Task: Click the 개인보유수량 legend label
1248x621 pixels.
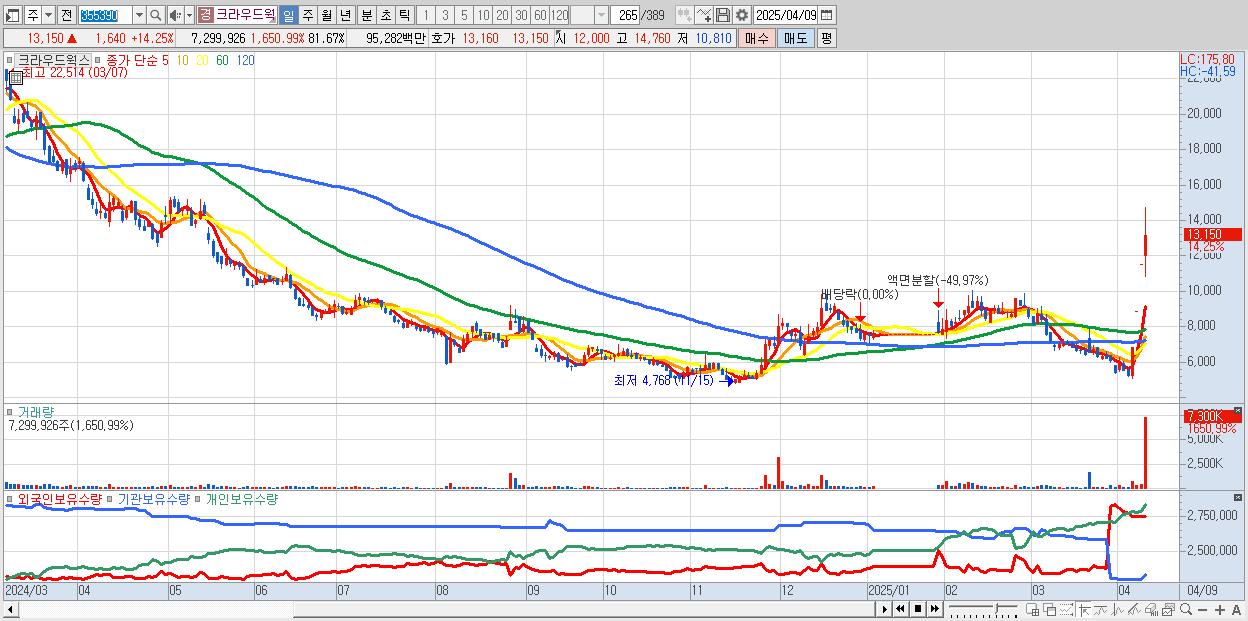Action: [x=242, y=499]
